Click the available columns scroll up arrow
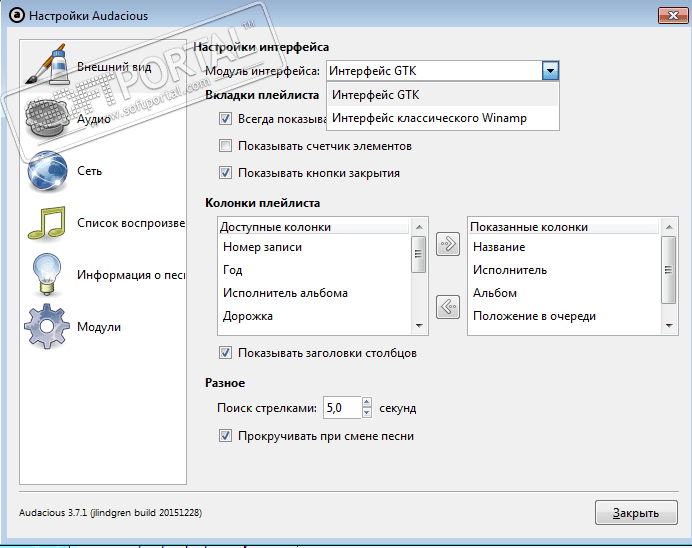Screen dimensions: 692x548 point(419,227)
